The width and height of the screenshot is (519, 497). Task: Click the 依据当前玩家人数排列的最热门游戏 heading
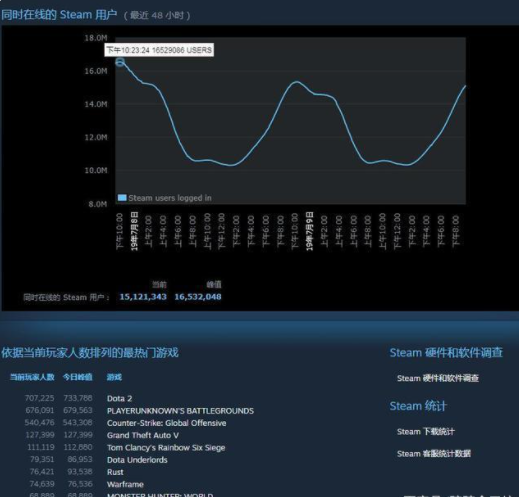tap(90, 353)
